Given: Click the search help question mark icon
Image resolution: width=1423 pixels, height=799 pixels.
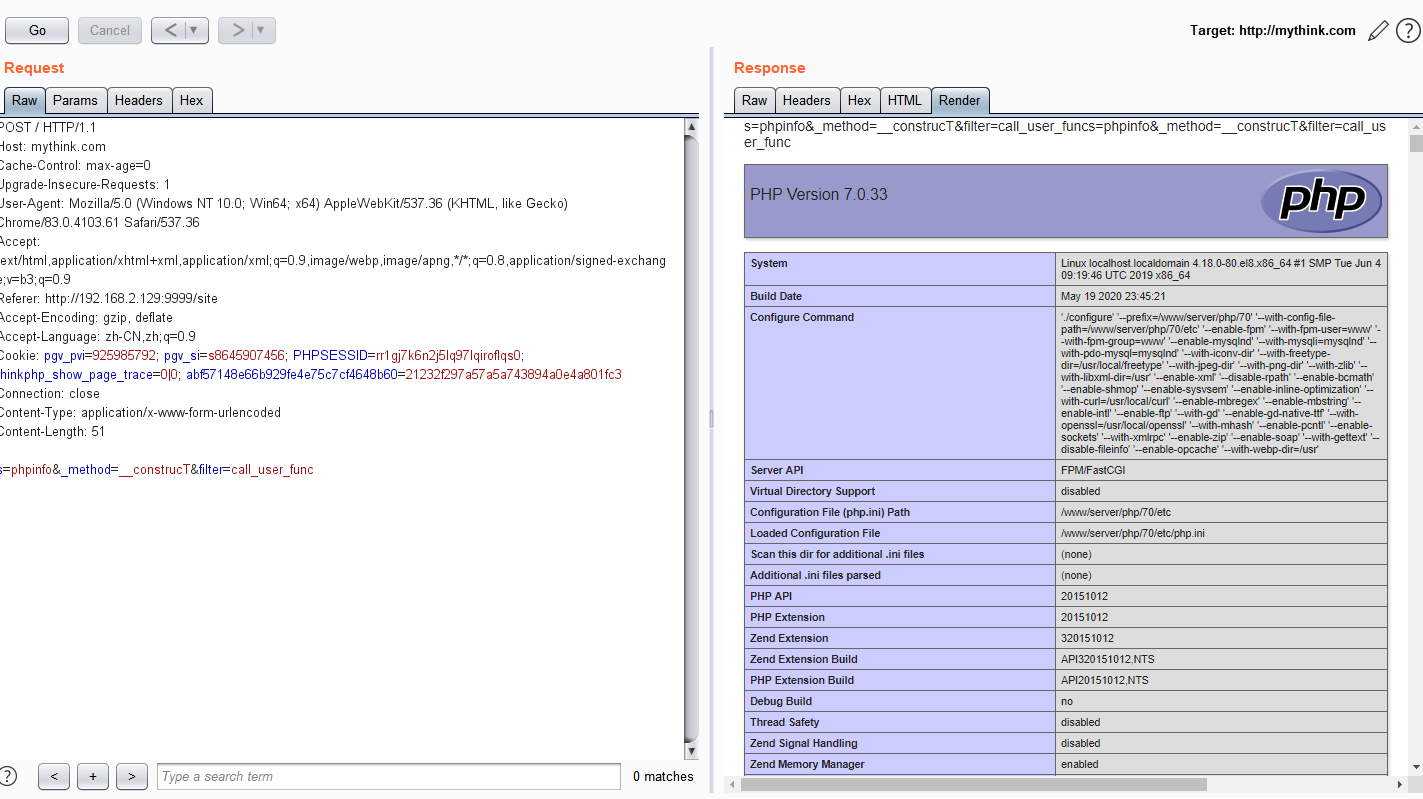Looking at the screenshot, I should pos(8,776).
